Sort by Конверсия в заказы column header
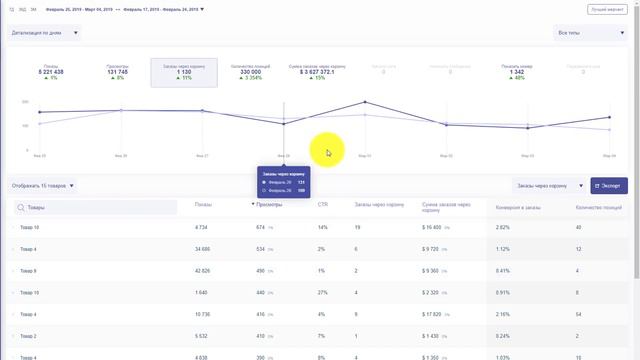 click(518, 208)
